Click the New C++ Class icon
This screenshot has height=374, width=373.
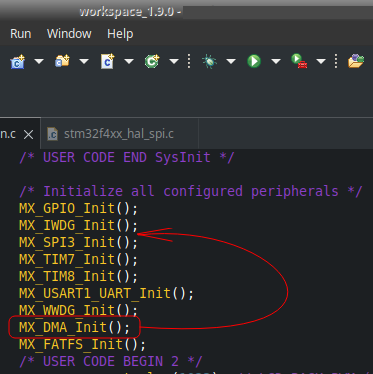pyautogui.click(x=152, y=61)
